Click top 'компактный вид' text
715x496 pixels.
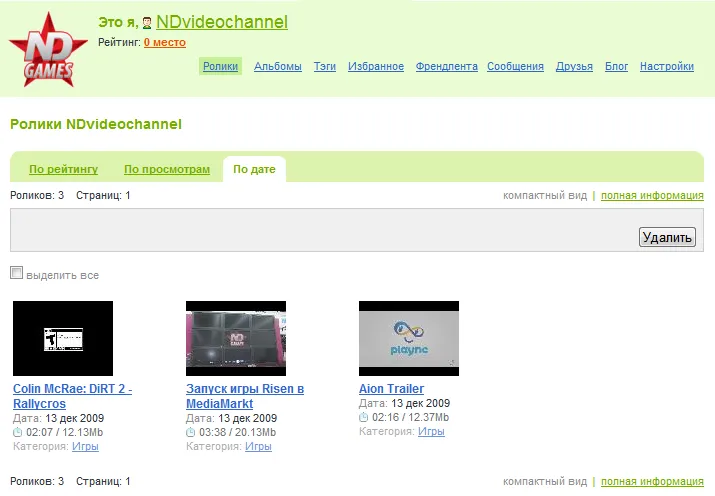point(545,196)
